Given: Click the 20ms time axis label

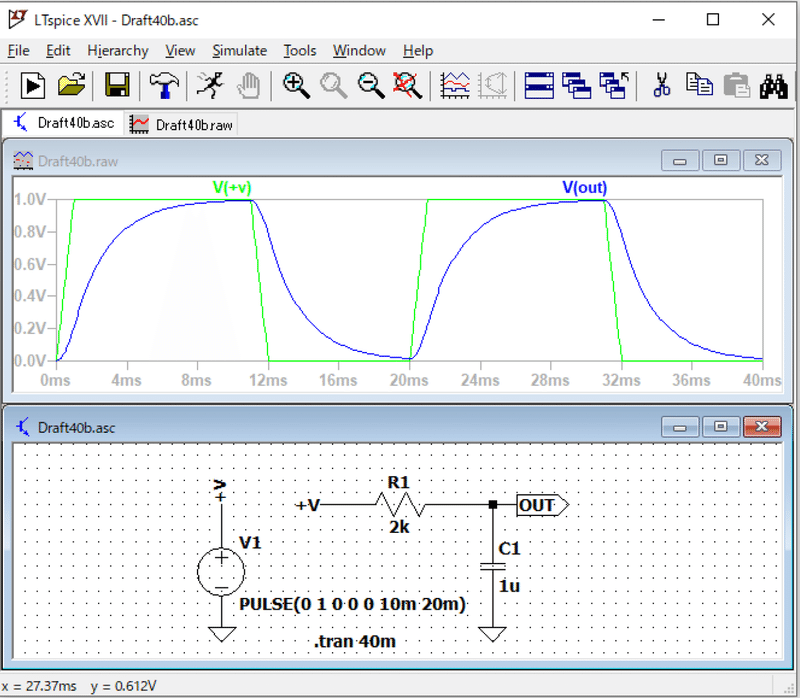Looking at the screenshot, I should (409, 380).
